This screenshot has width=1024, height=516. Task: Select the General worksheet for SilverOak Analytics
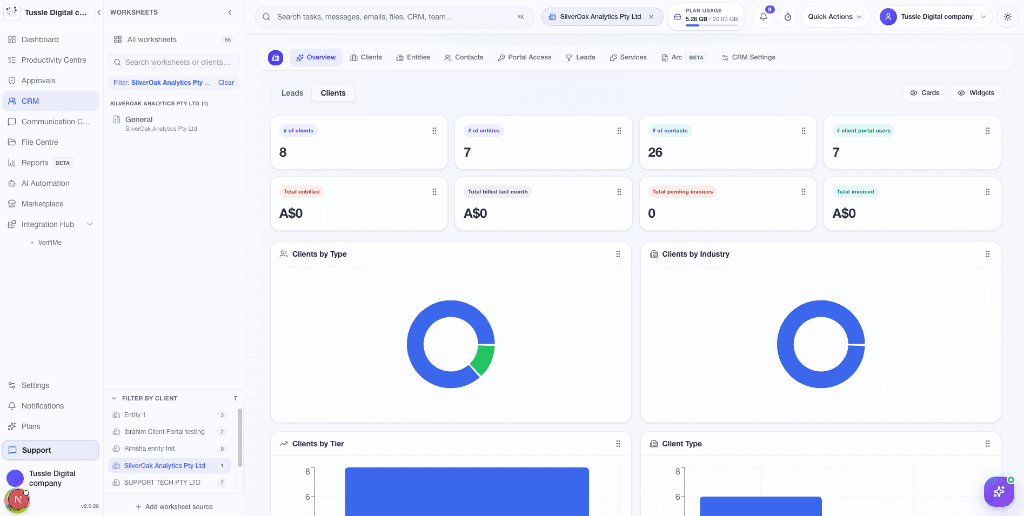174,124
